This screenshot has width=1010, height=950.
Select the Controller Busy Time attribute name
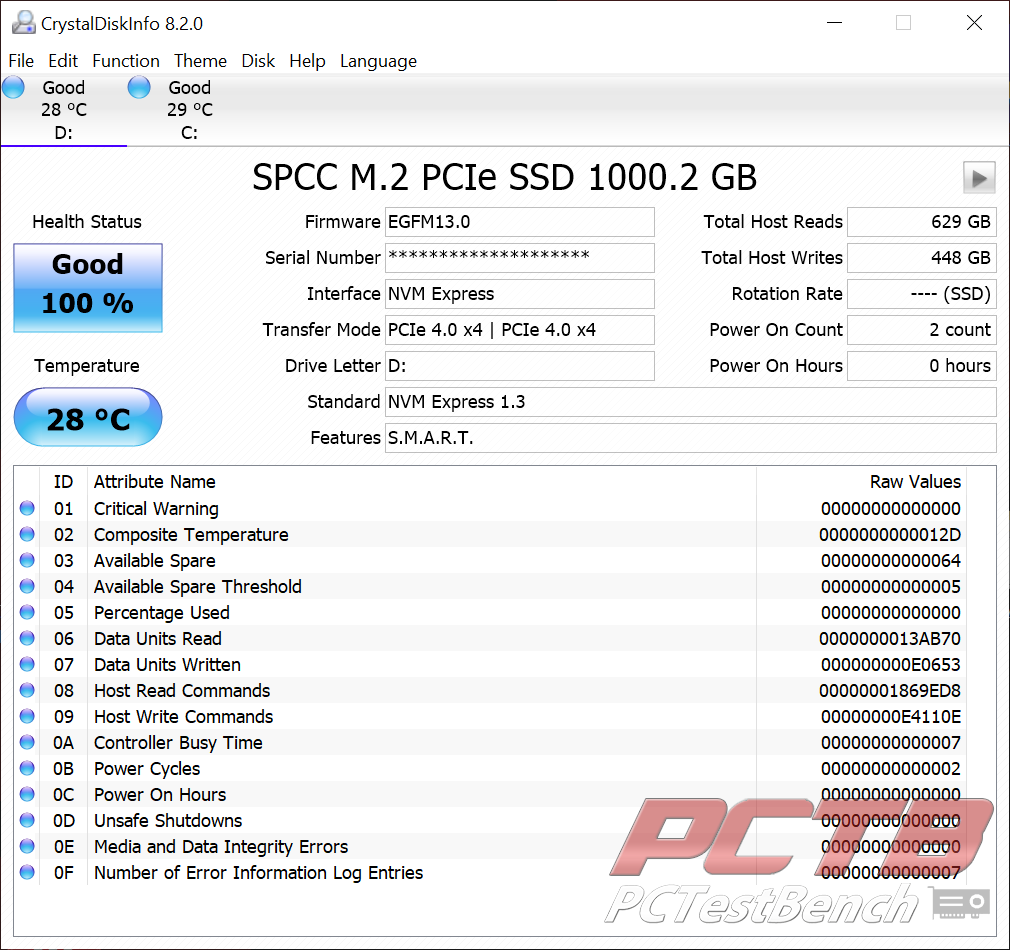(178, 743)
